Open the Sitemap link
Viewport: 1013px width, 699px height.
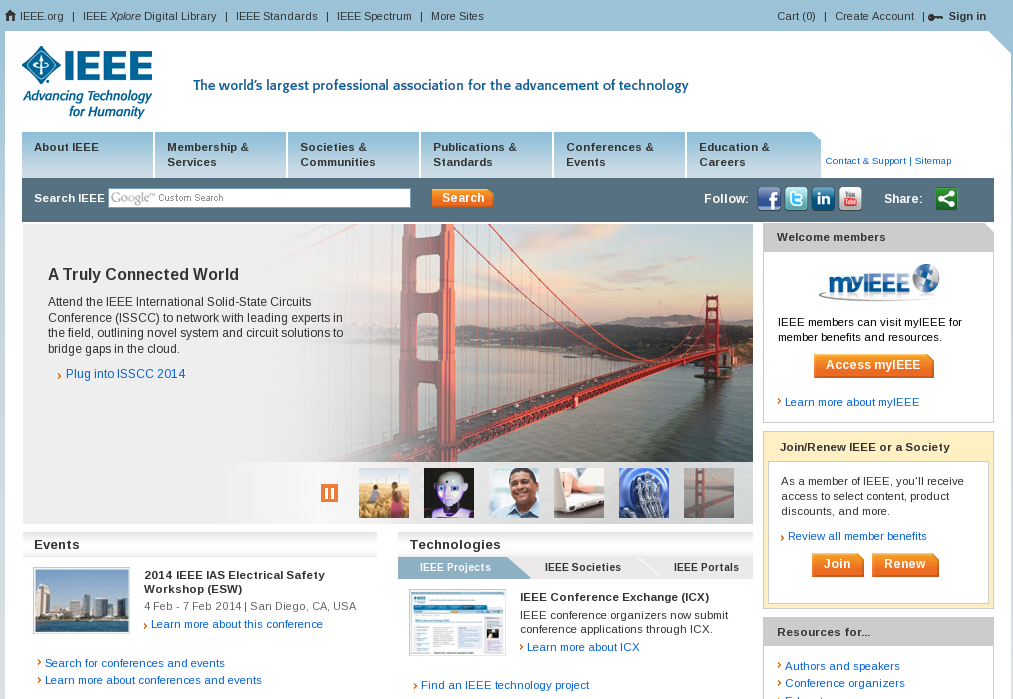(x=933, y=161)
